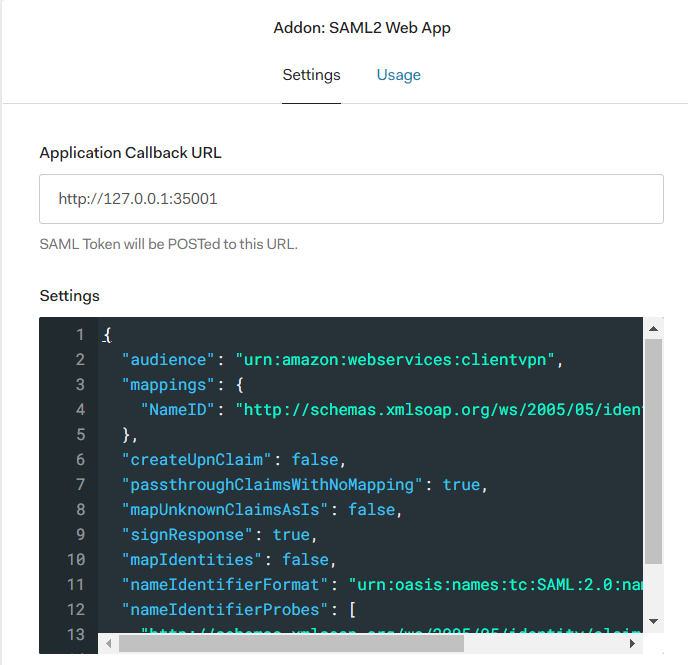Select the Settings tab

tap(311, 75)
